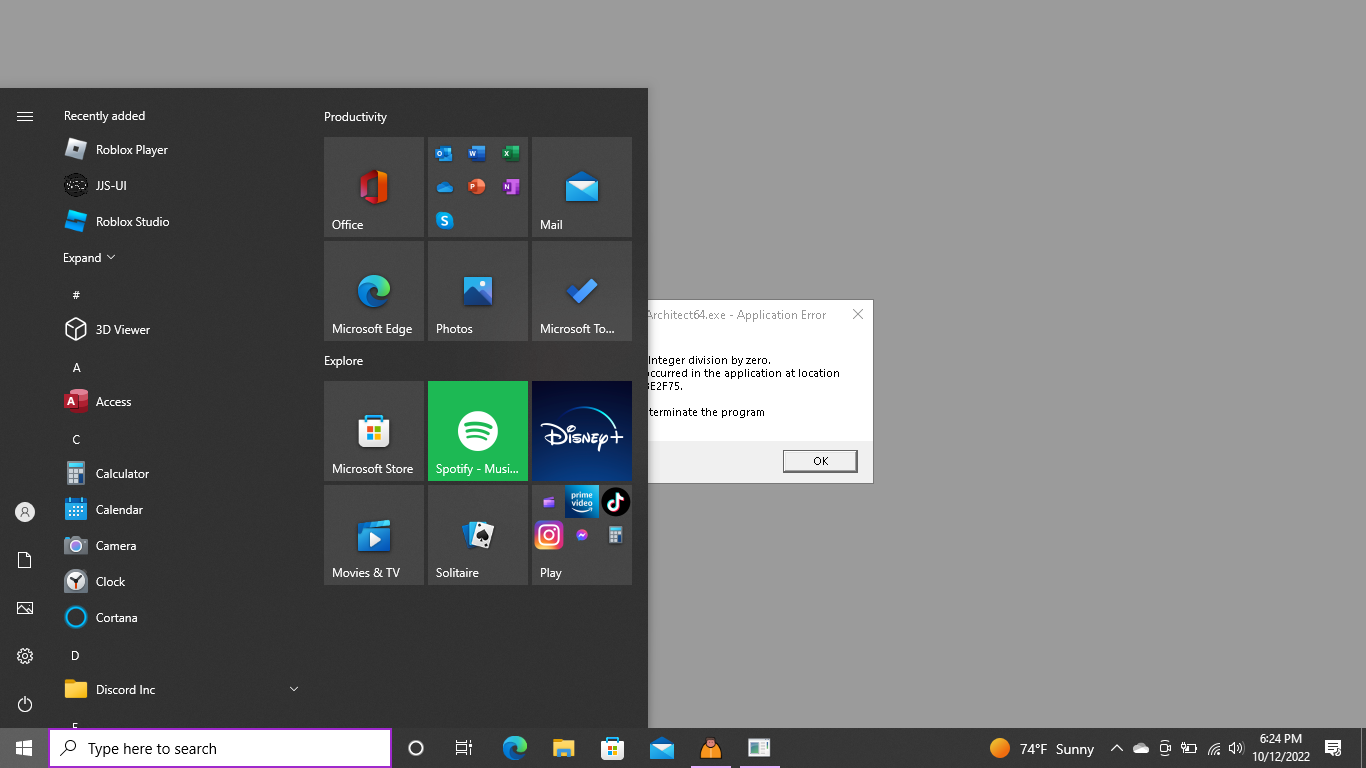Open the user account icon in Start
This screenshot has width=1366, height=768.
(x=25, y=512)
